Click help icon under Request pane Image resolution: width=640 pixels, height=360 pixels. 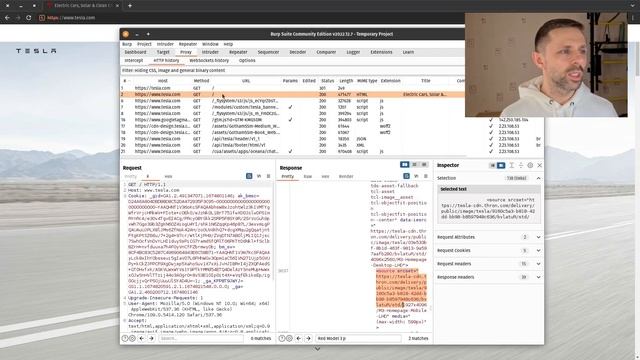click(125, 338)
